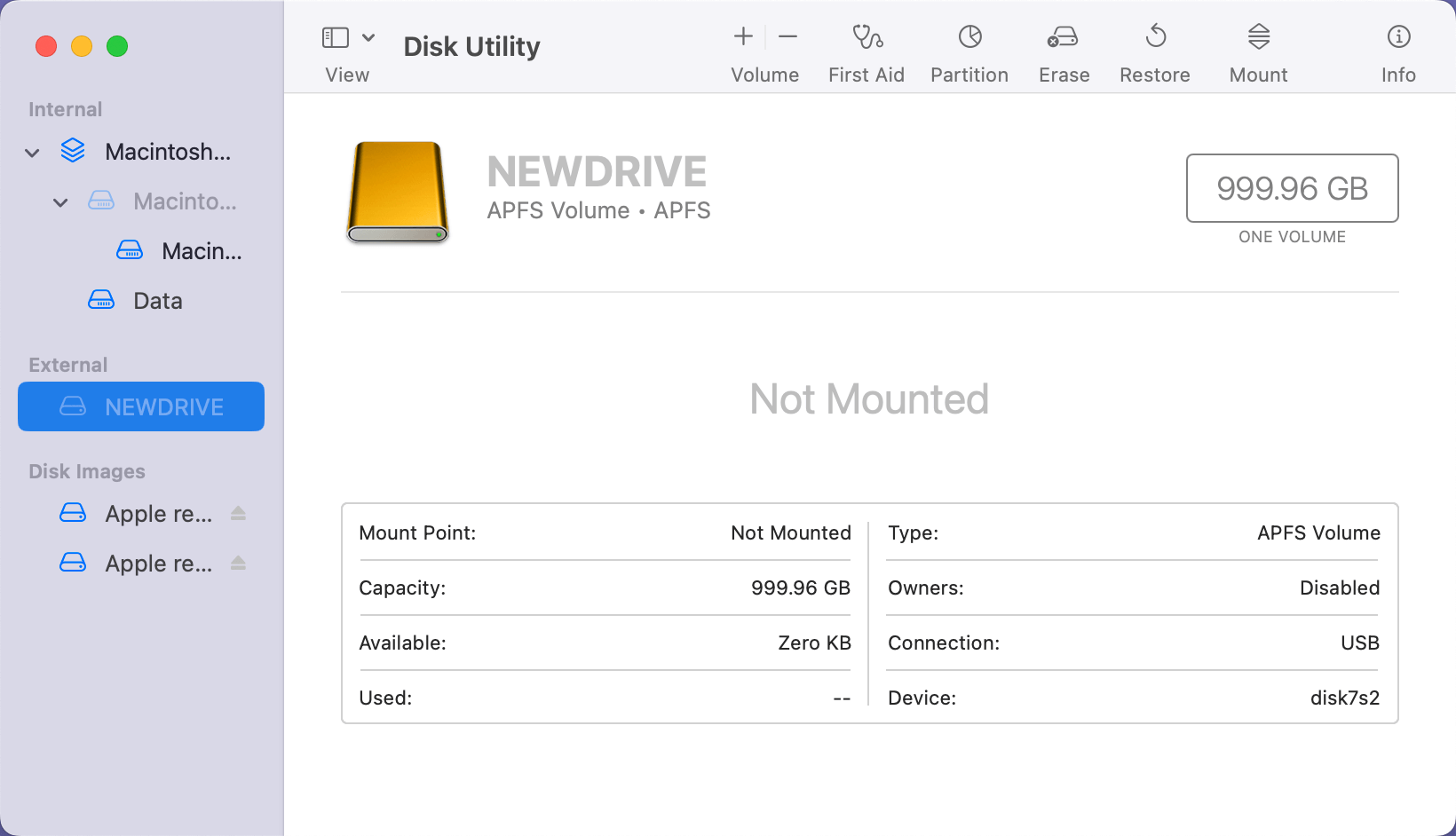Click the green full-screen window button
This screenshot has height=836, width=1456.
pyautogui.click(x=117, y=46)
